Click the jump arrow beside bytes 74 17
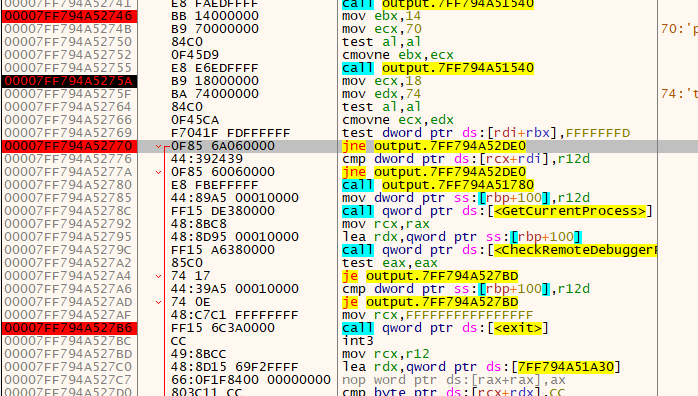This screenshot has height=396, width=698. (158, 276)
